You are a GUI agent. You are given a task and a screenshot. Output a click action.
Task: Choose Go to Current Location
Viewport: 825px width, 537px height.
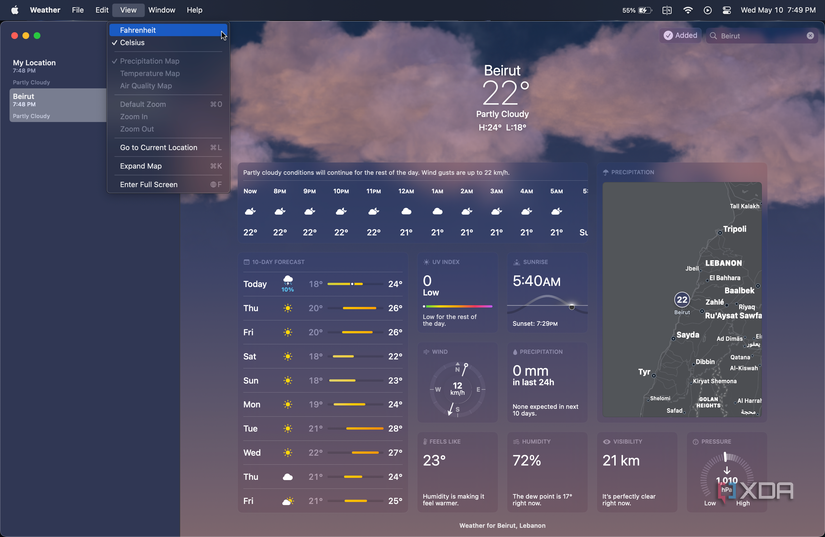tap(168, 147)
